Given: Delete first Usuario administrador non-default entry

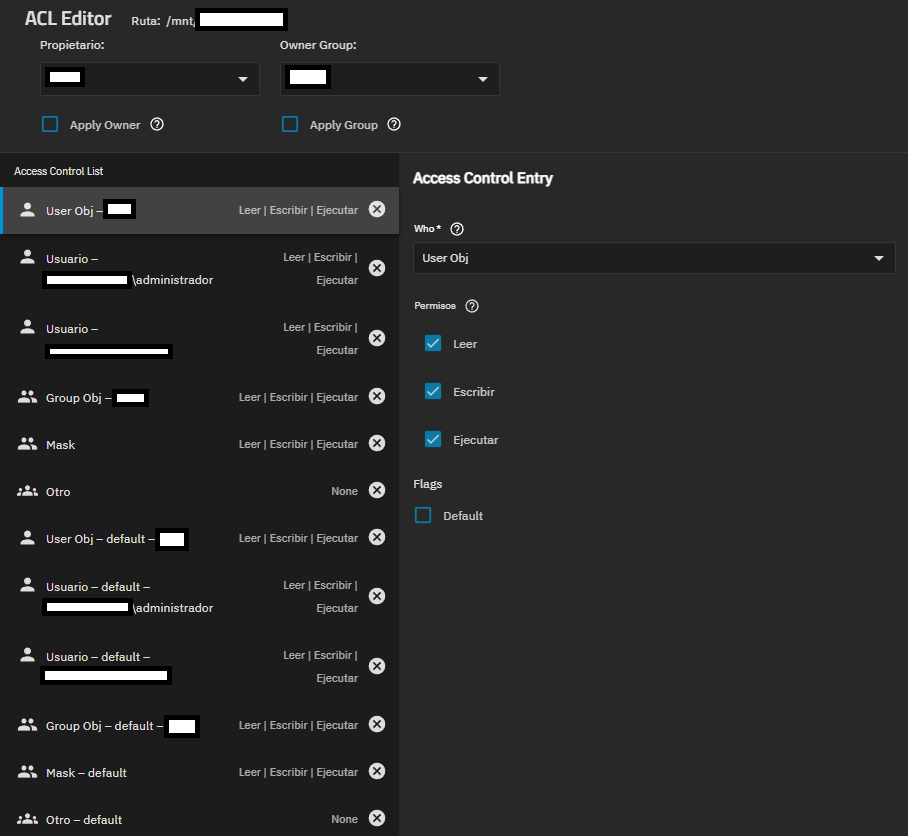Looking at the screenshot, I should [x=377, y=268].
